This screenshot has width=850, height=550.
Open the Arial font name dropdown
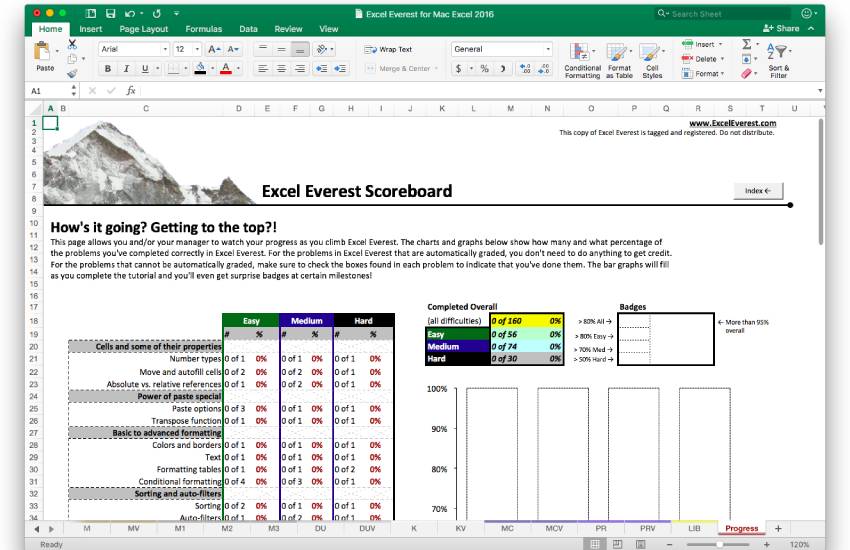click(x=165, y=49)
